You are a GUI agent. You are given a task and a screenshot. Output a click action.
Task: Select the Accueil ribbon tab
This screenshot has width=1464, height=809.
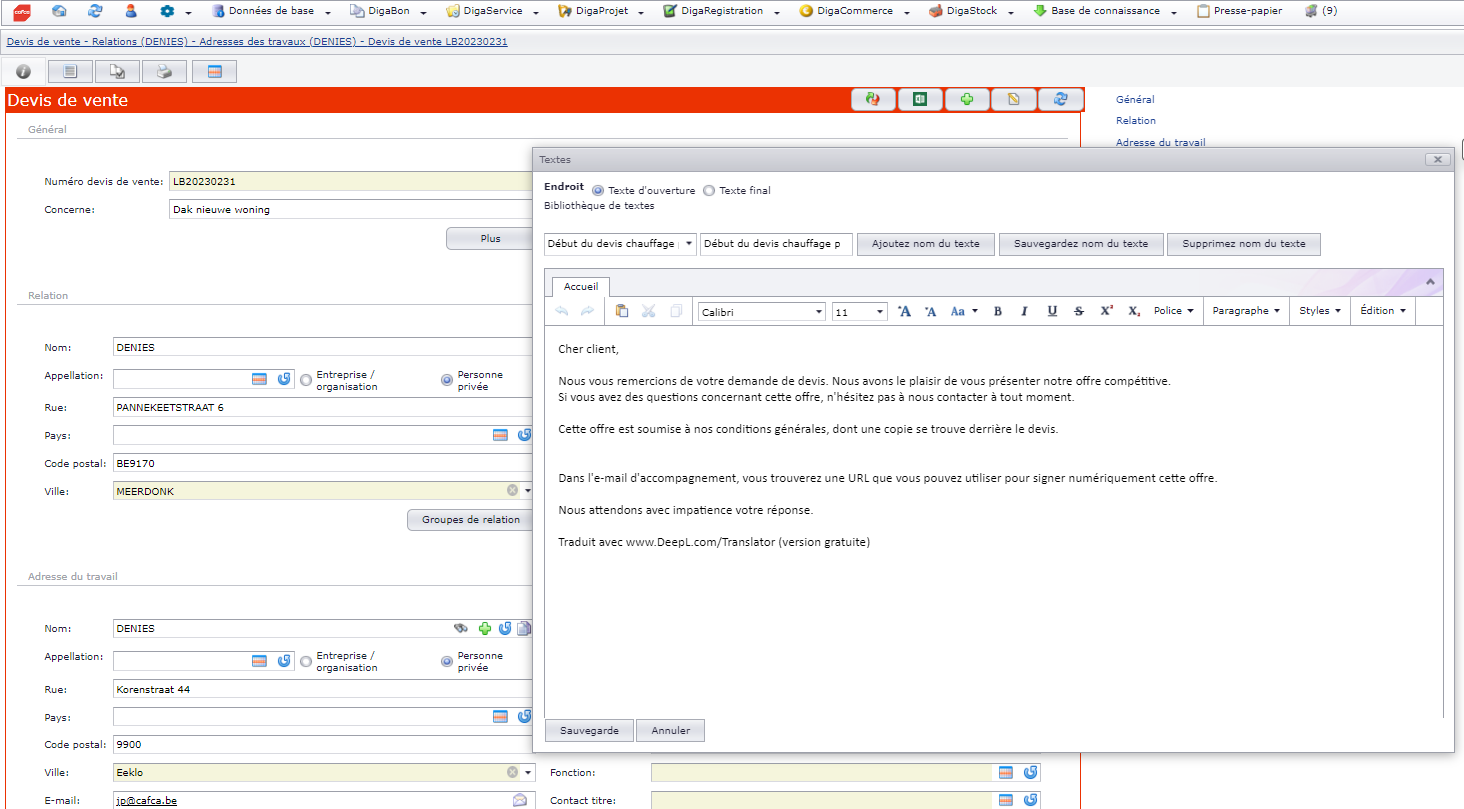[581, 287]
